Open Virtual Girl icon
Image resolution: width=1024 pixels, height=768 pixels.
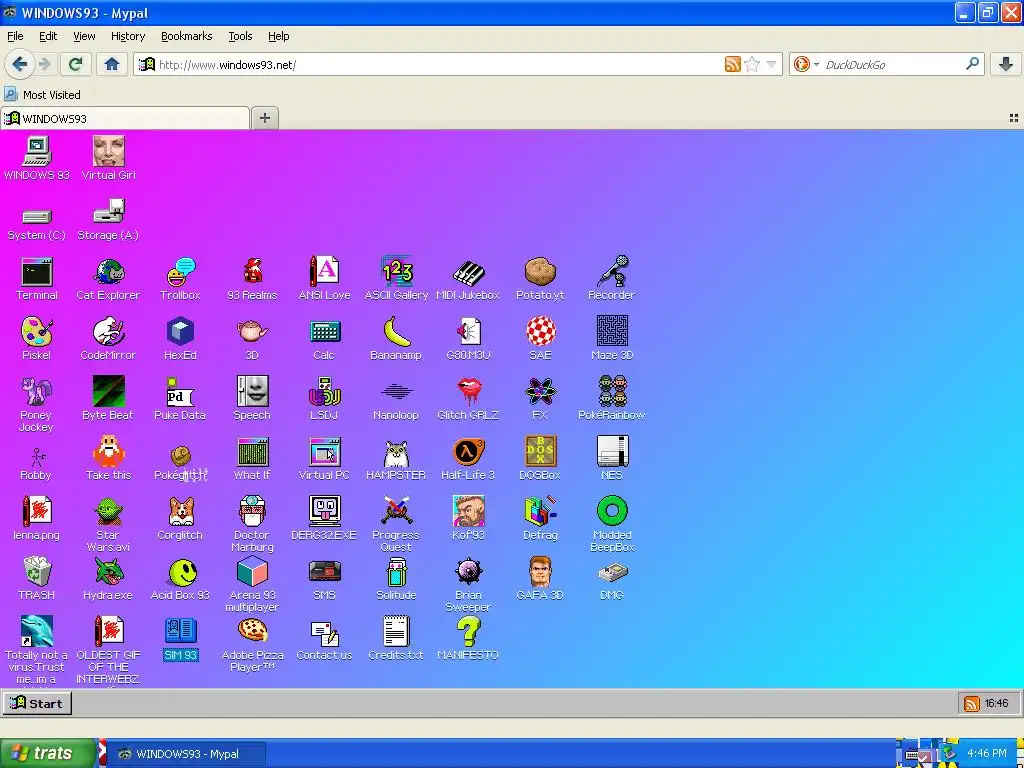108,152
